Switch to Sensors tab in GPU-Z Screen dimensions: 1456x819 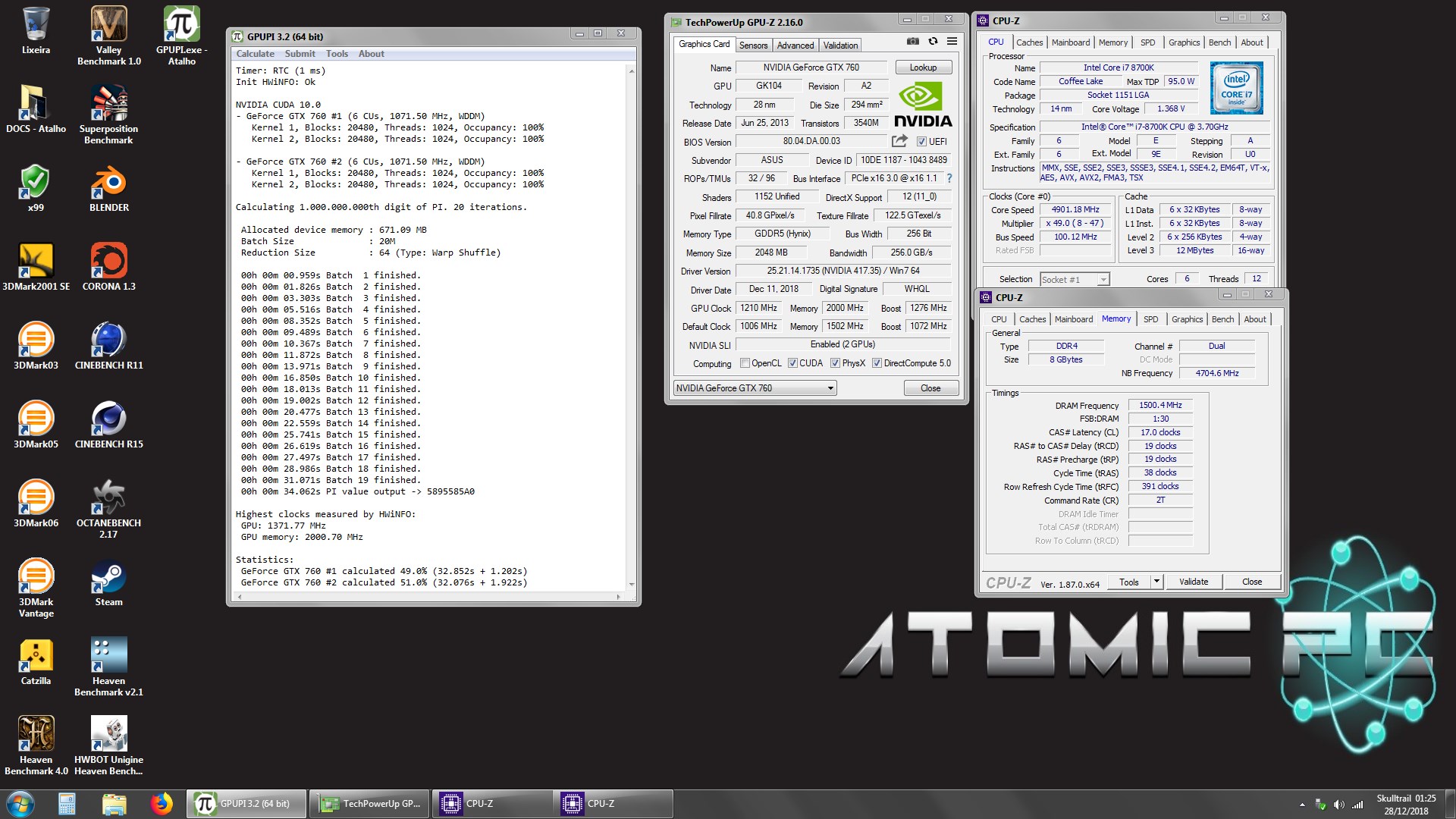coord(753,45)
